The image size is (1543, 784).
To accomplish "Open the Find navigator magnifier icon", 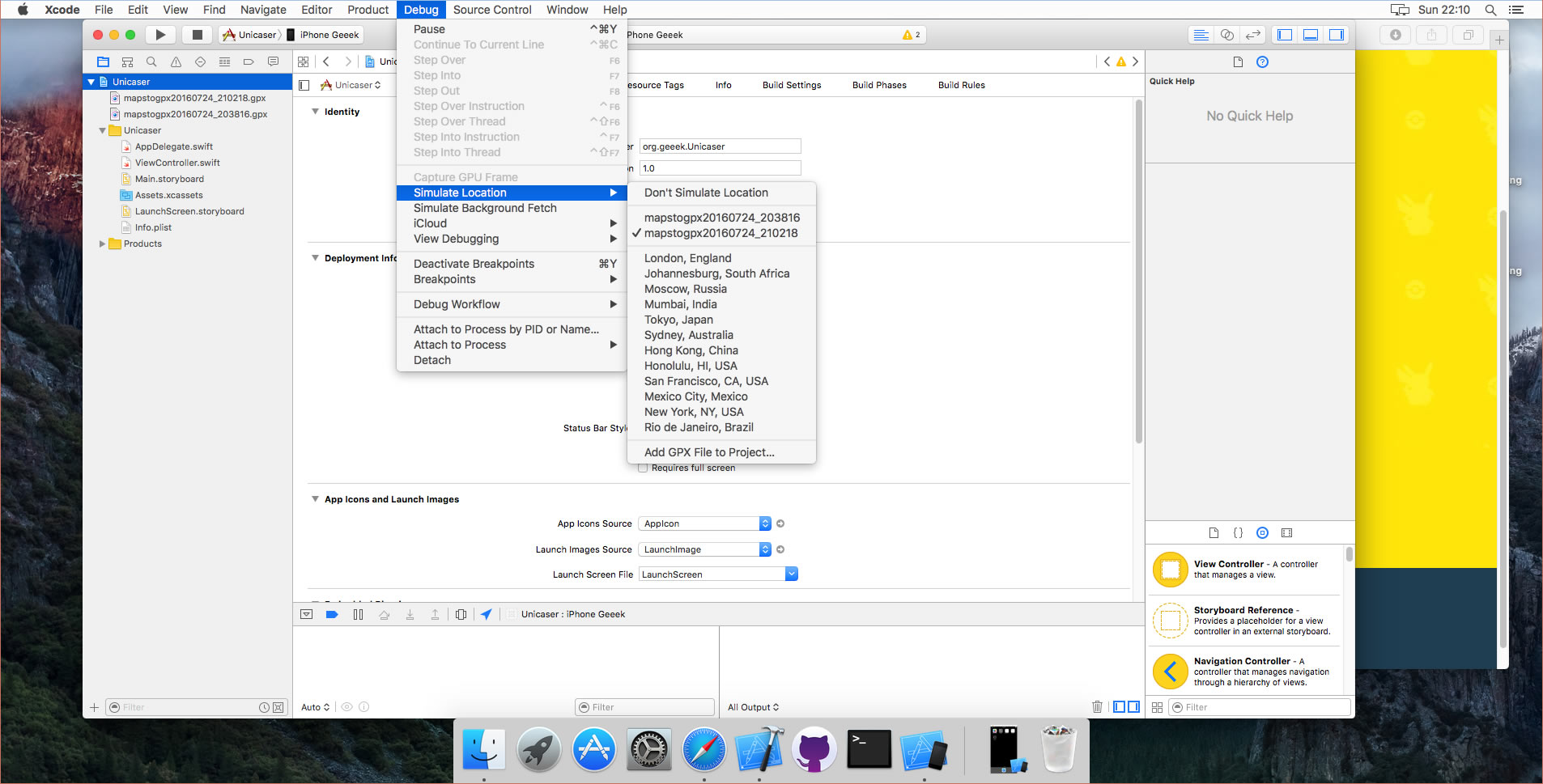I will (x=151, y=61).
